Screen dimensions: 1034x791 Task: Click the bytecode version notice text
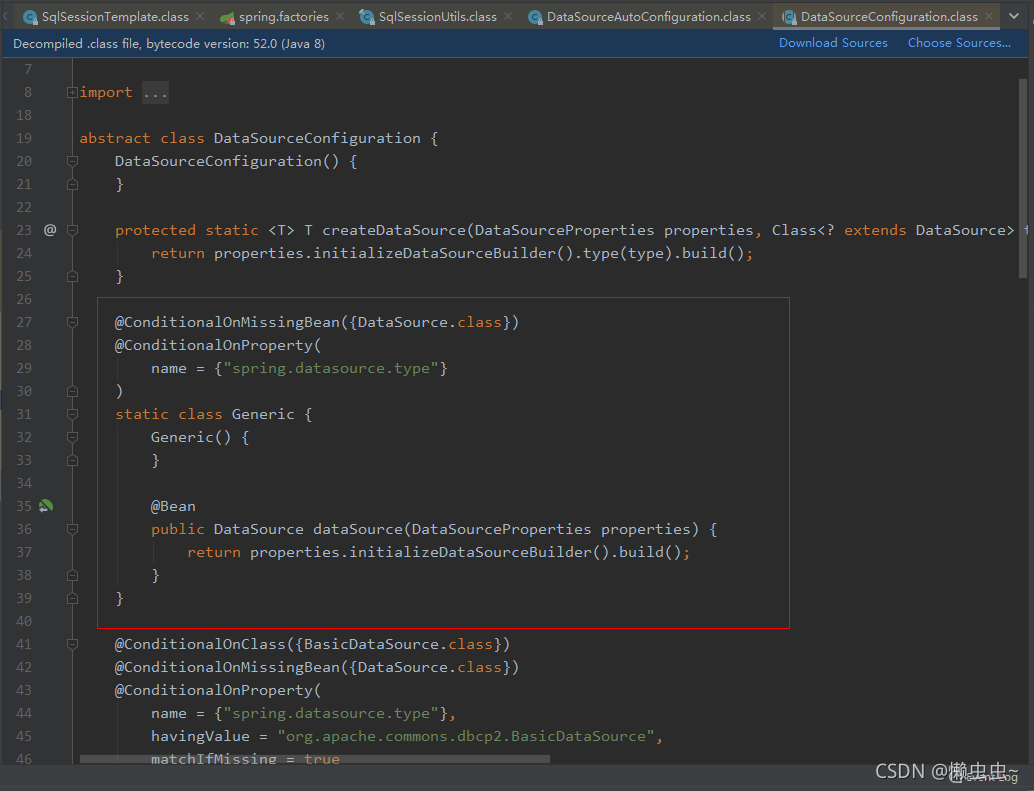pos(169,44)
